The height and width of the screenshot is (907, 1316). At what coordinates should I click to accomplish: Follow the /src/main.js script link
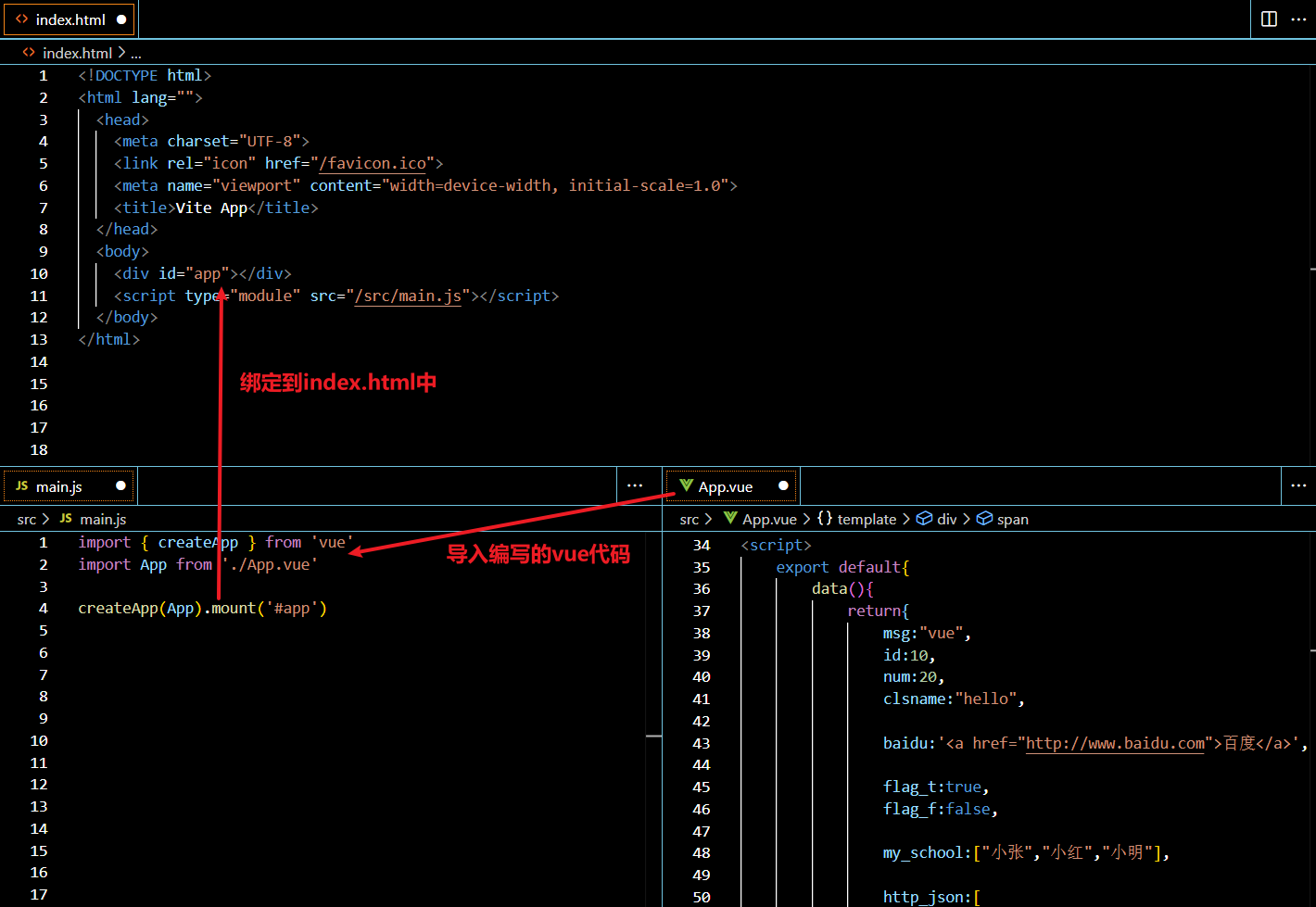click(x=408, y=296)
